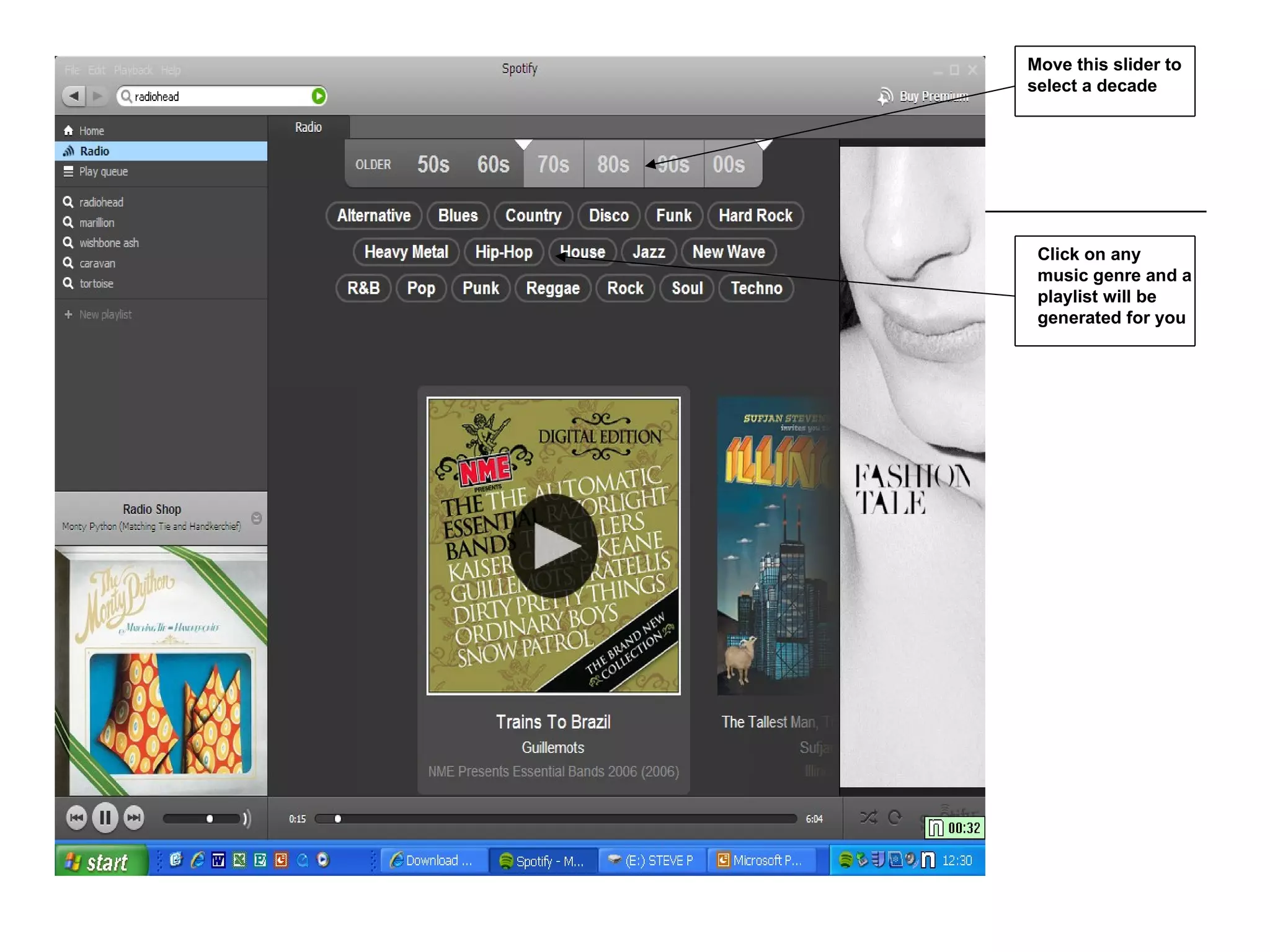1270x952 pixels.
Task: Open the Edit menu
Action: tap(96, 70)
